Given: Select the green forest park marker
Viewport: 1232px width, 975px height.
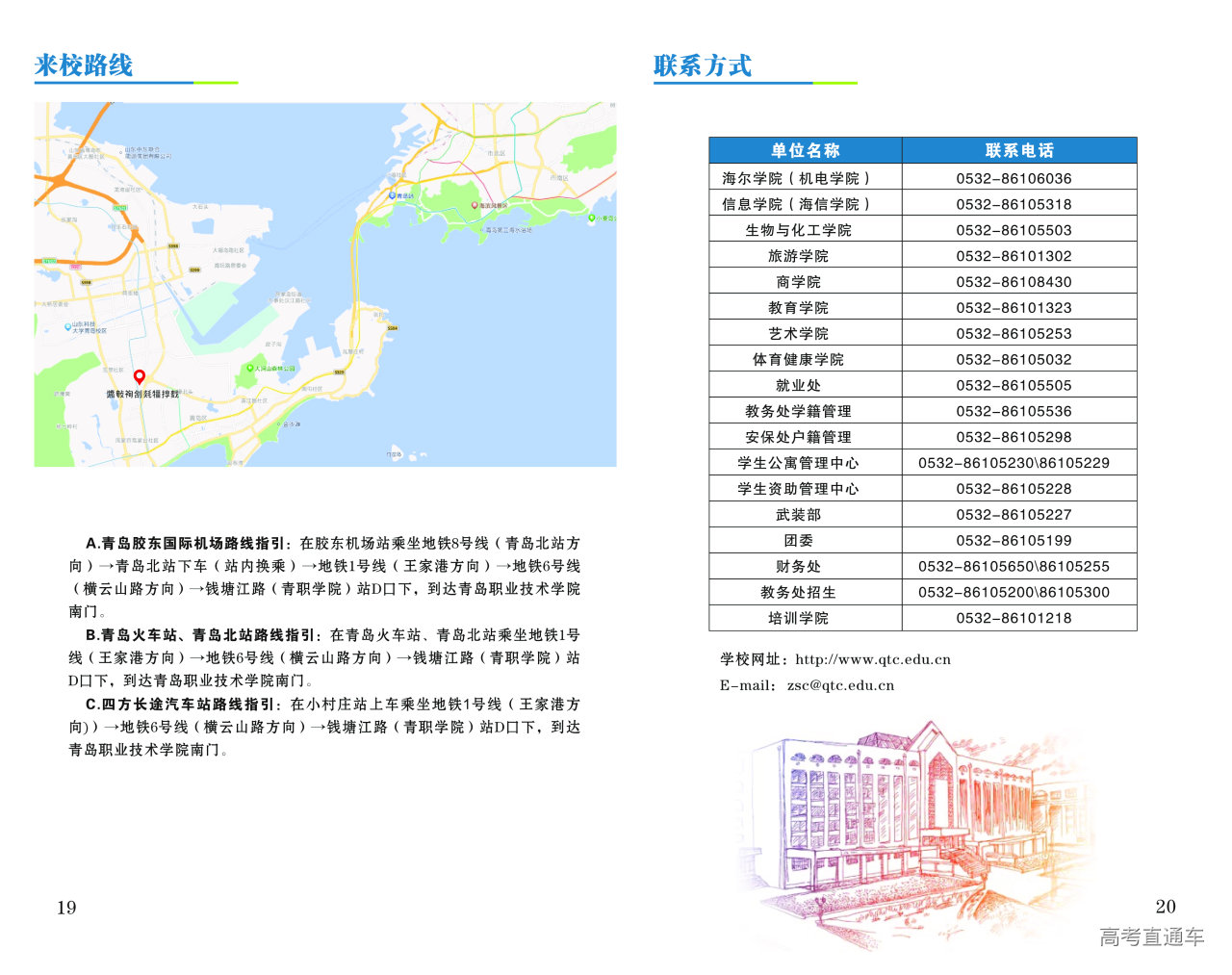Looking at the screenshot, I should 250,368.
